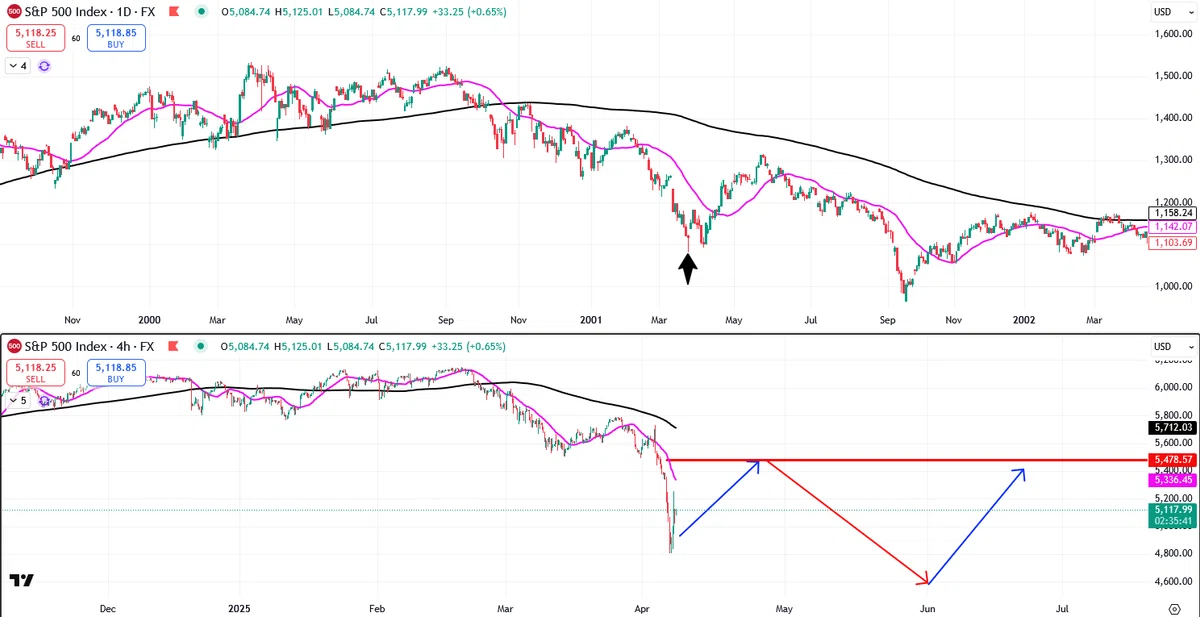Click the 2001 year label on the 1D time axis
Viewport: 1200px width, 617px height.
click(590, 320)
